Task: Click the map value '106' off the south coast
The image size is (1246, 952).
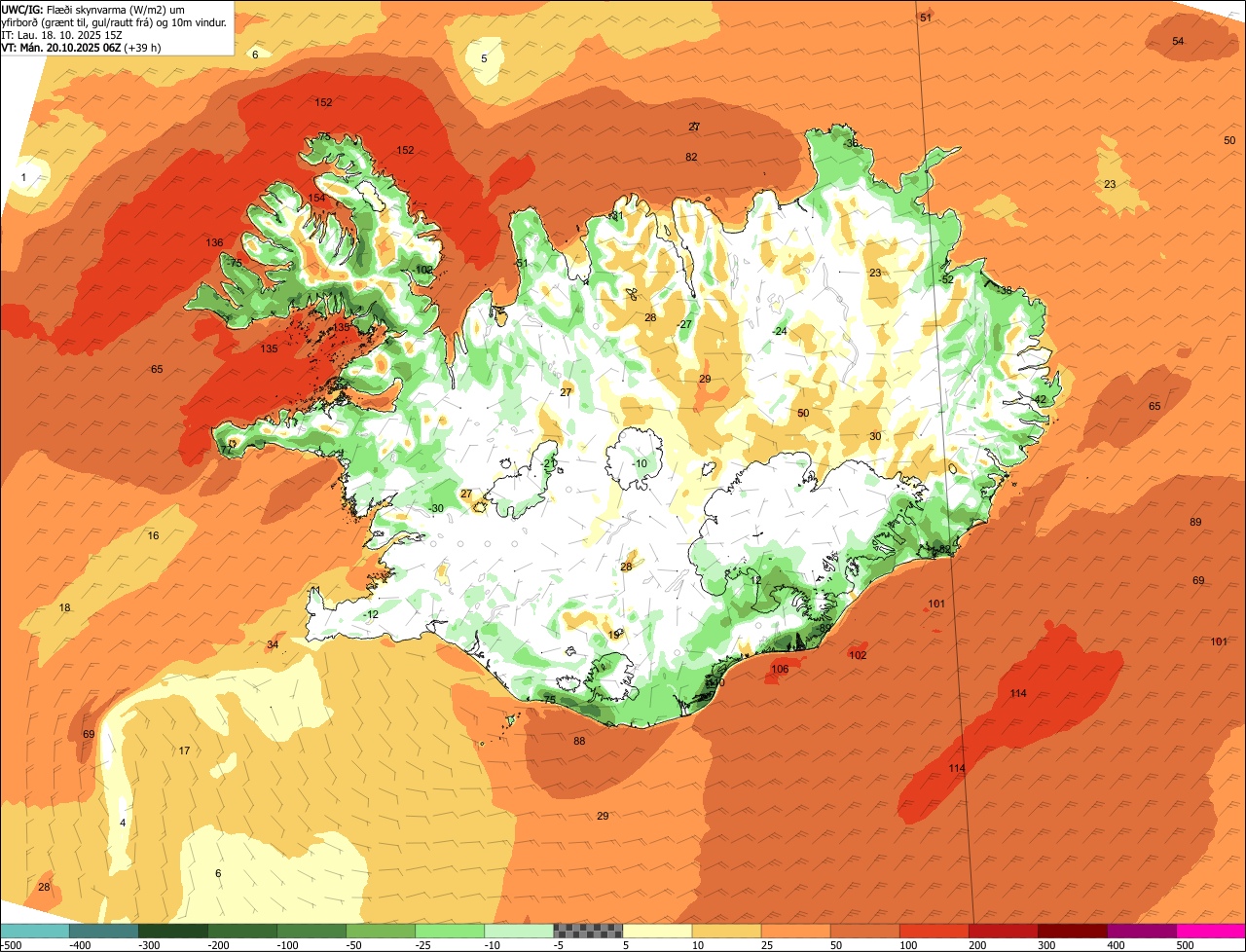Action: [x=780, y=669]
